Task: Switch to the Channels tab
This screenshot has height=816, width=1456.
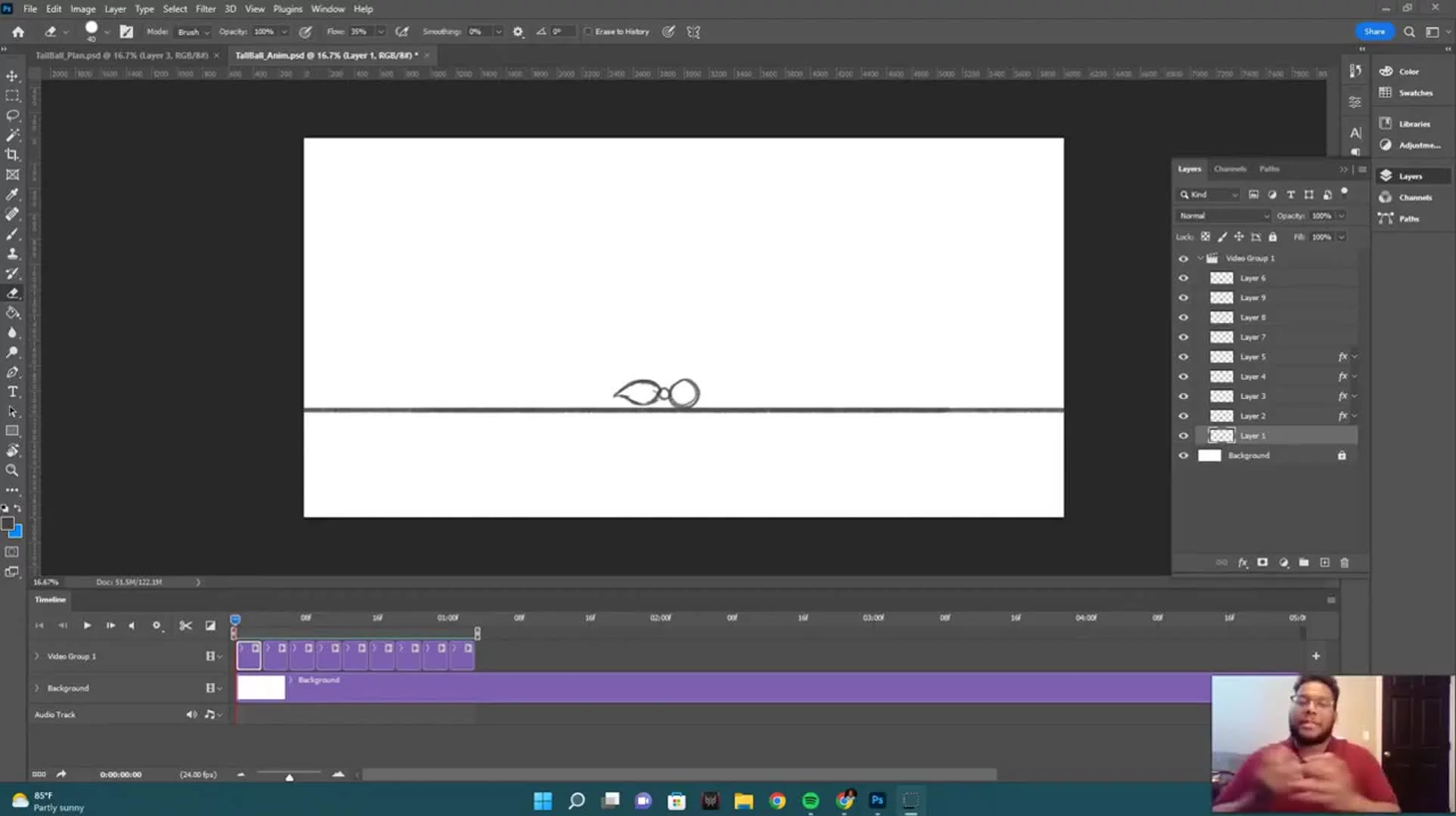Action: click(x=1229, y=169)
